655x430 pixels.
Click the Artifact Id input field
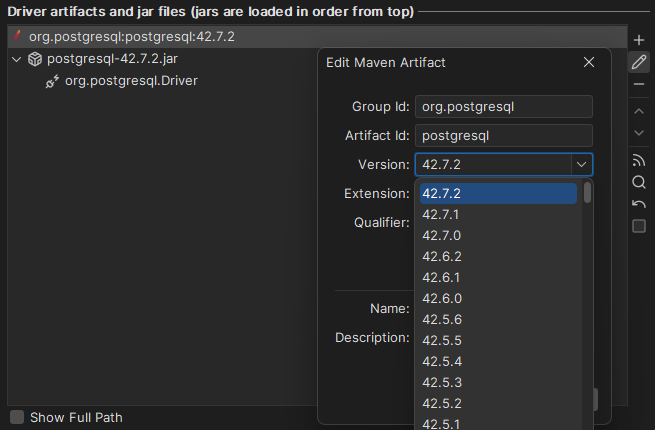[504, 135]
